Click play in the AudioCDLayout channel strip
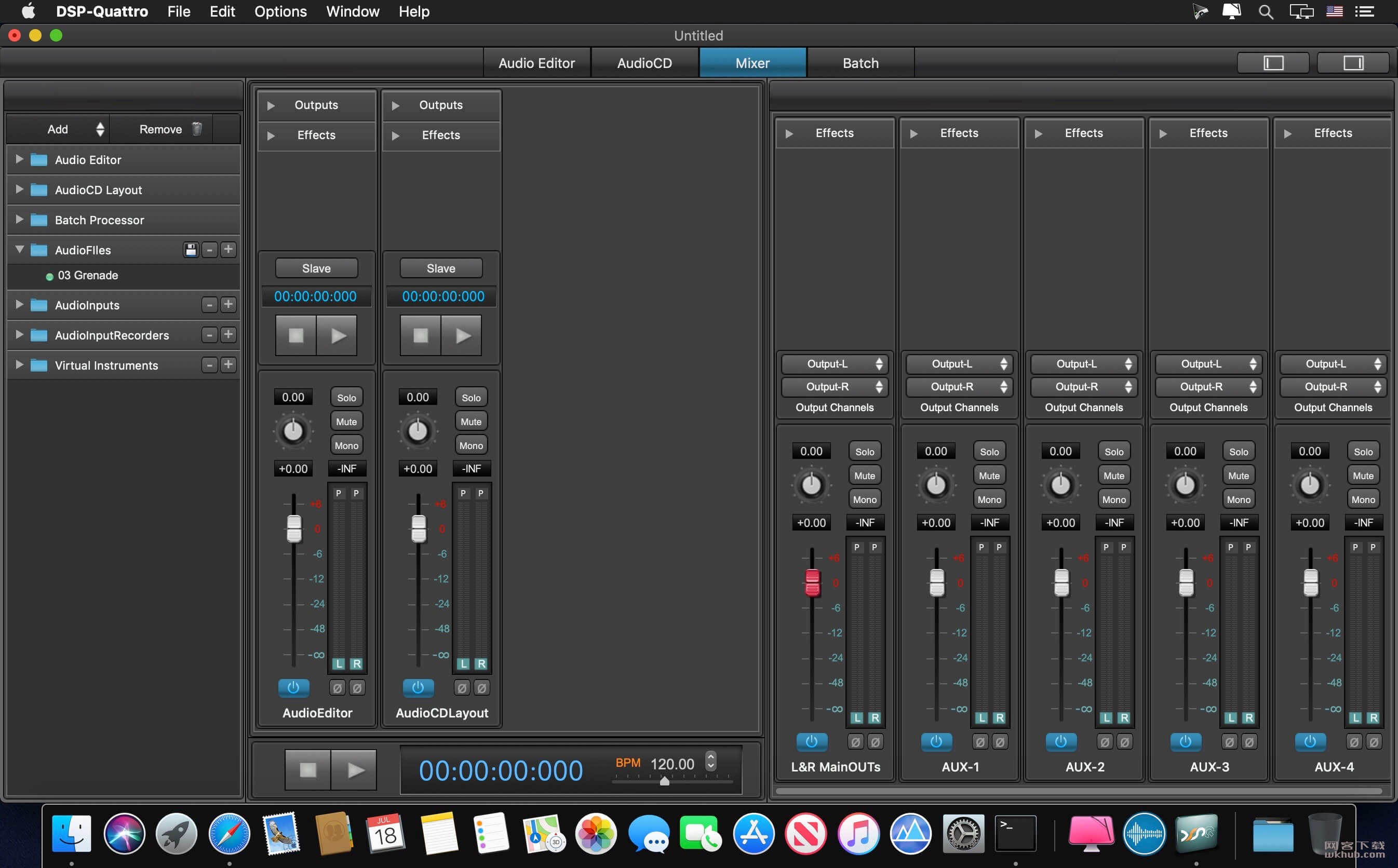1398x868 pixels. 462,335
